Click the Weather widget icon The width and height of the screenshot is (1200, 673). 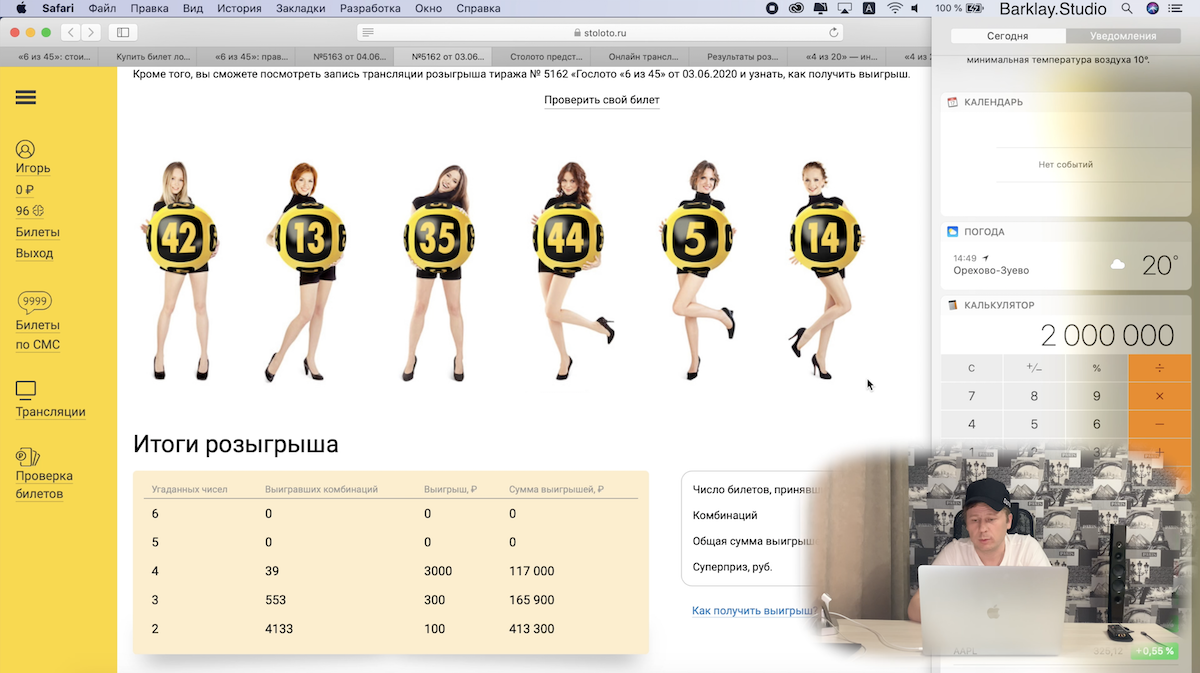click(953, 231)
